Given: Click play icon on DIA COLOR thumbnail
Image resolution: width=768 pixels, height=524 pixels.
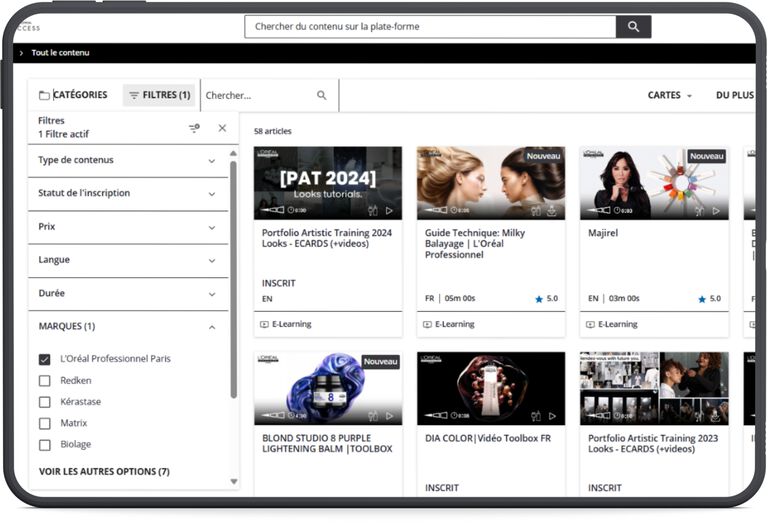Looking at the screenshot, I should click(x=552, y=416).
